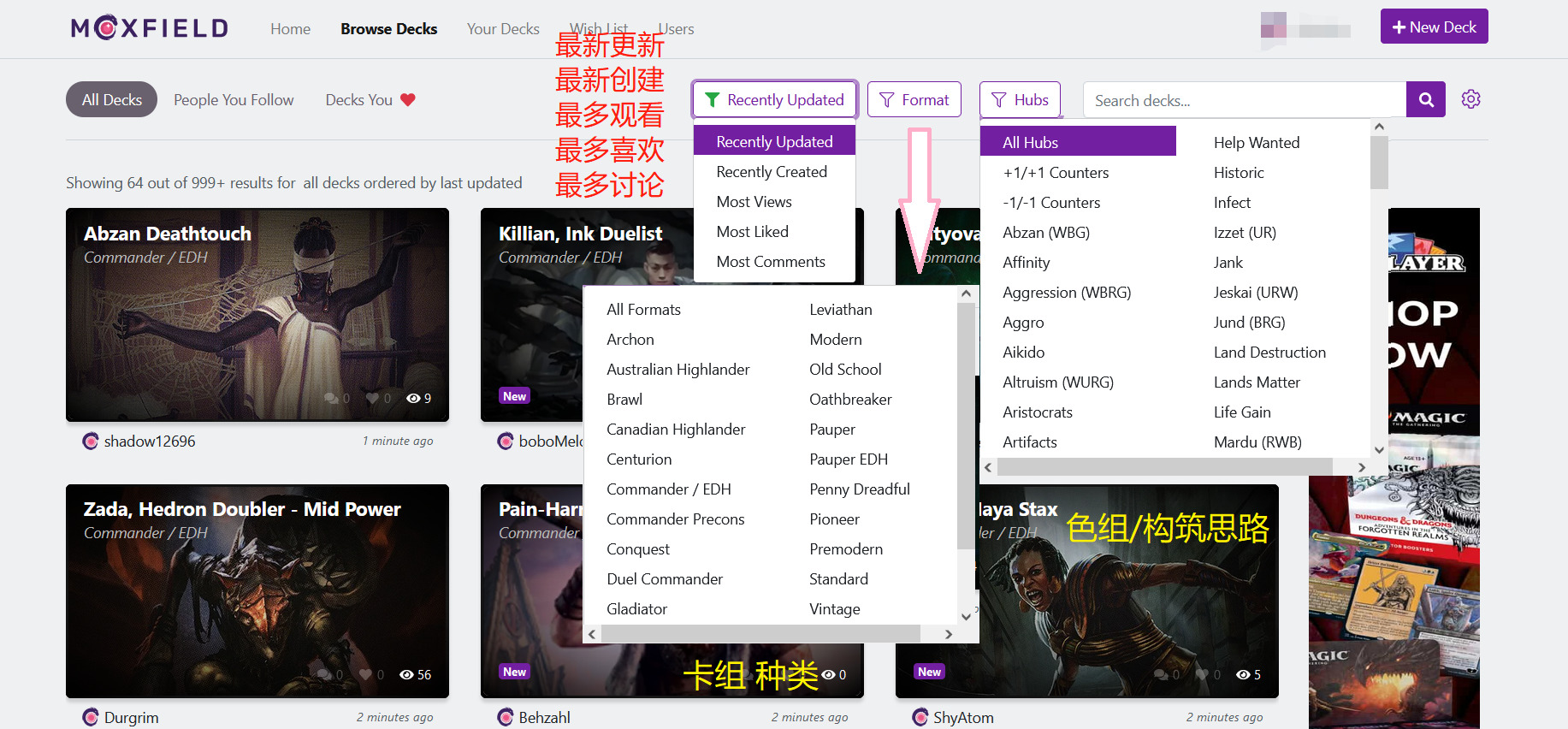Click ShyAtom's user avatar icon

click(920, 717)
